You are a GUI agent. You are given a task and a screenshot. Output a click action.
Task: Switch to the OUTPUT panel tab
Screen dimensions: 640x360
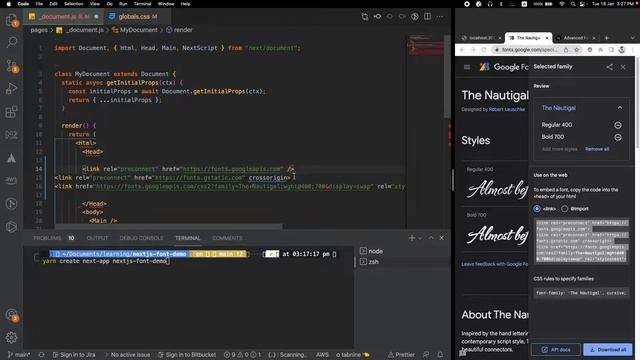pos(97,238)
